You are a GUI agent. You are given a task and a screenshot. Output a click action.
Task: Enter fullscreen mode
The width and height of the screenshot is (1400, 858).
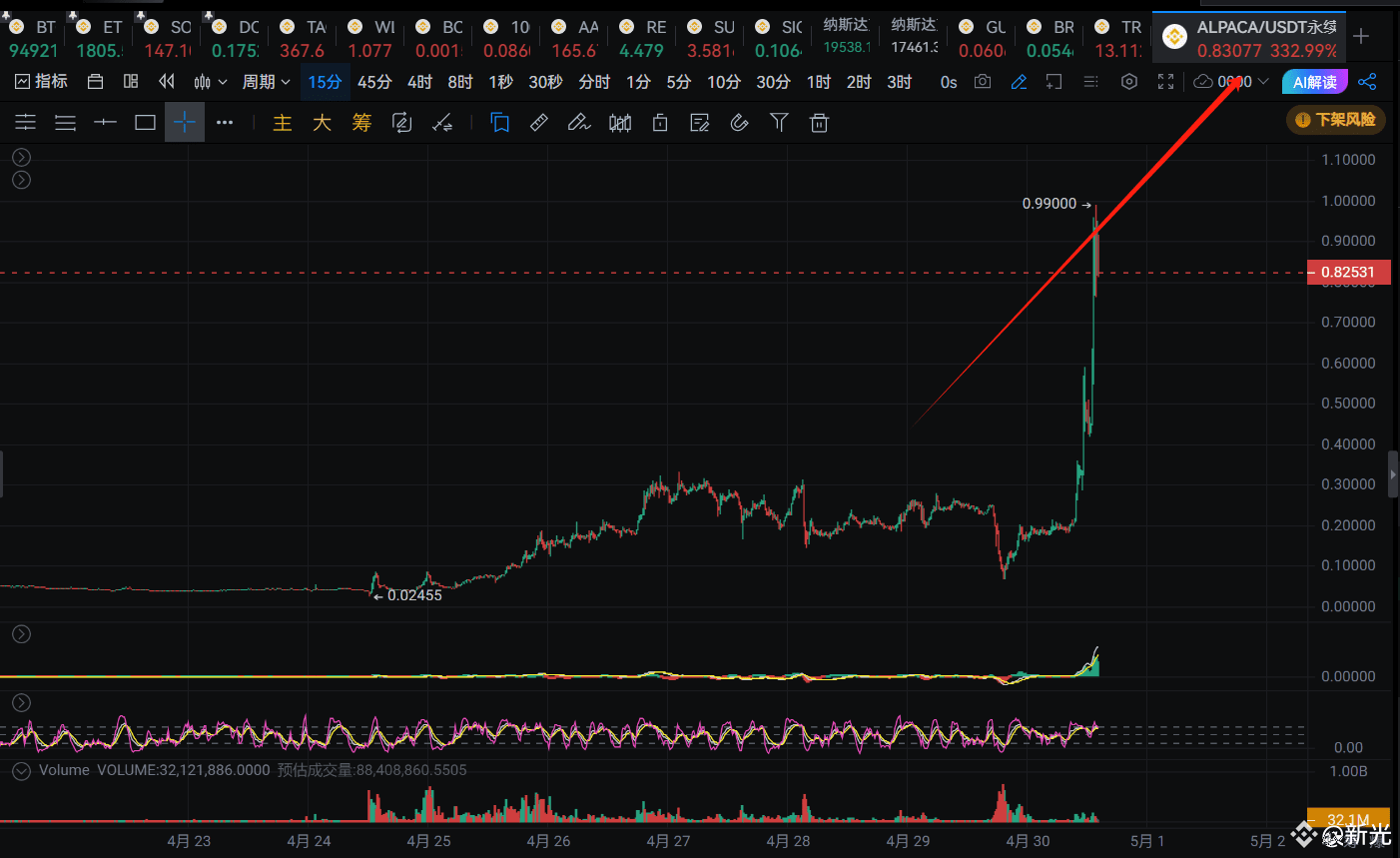coord(1165,82)
